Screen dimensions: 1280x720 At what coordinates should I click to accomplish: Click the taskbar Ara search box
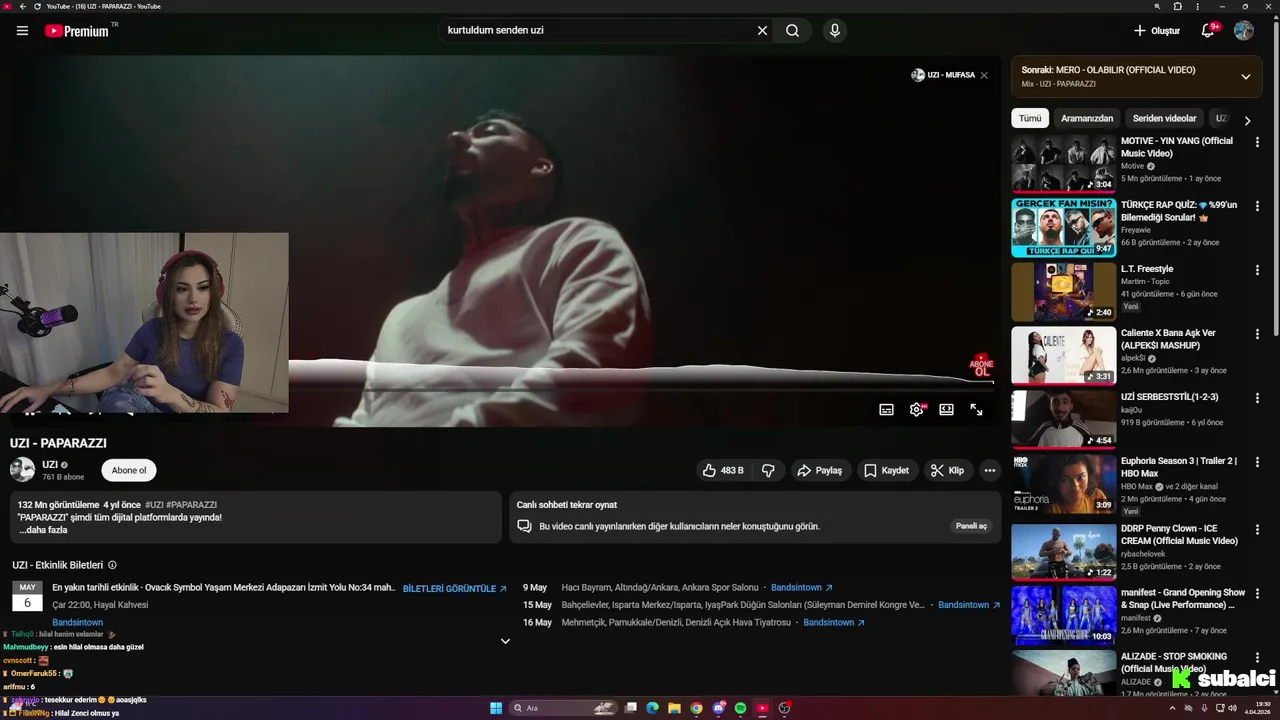[565, 708]
